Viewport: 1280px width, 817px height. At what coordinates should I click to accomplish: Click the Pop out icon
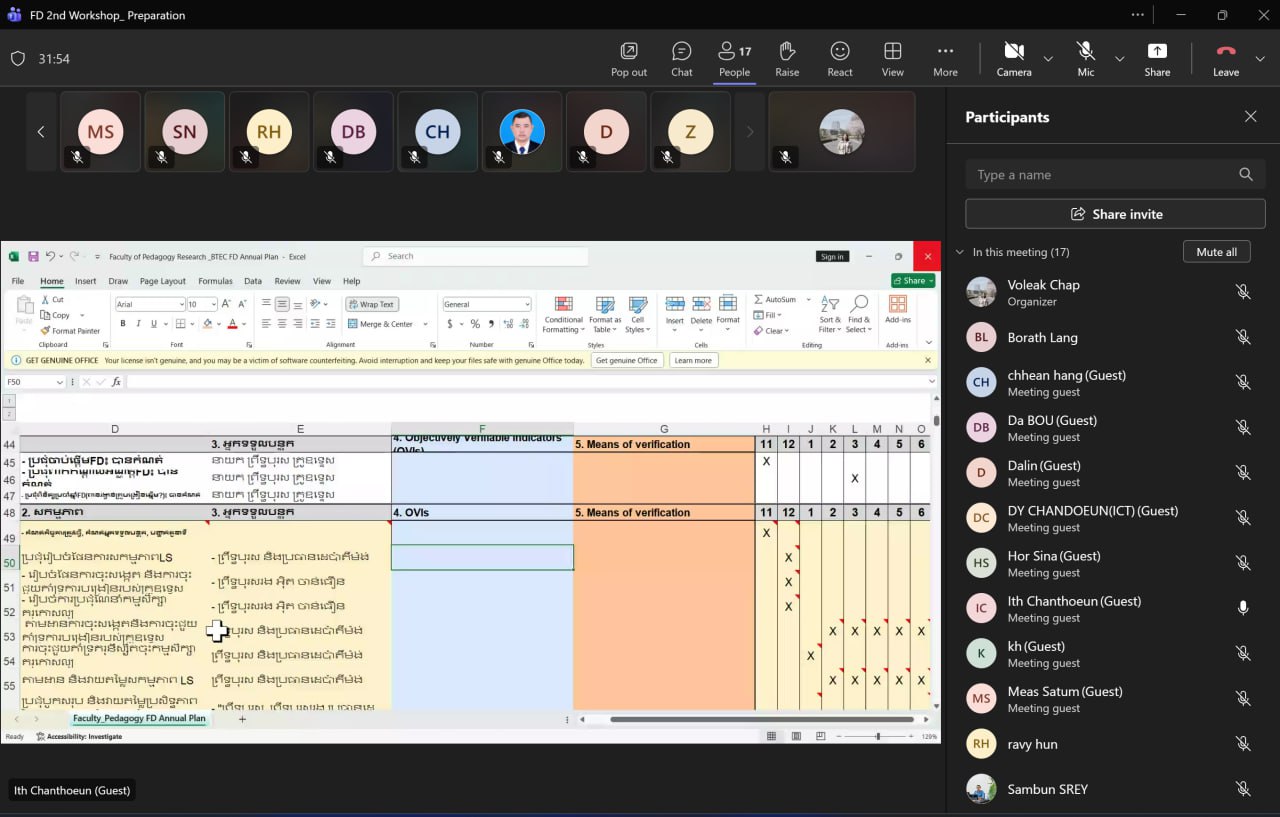point(628,59)
